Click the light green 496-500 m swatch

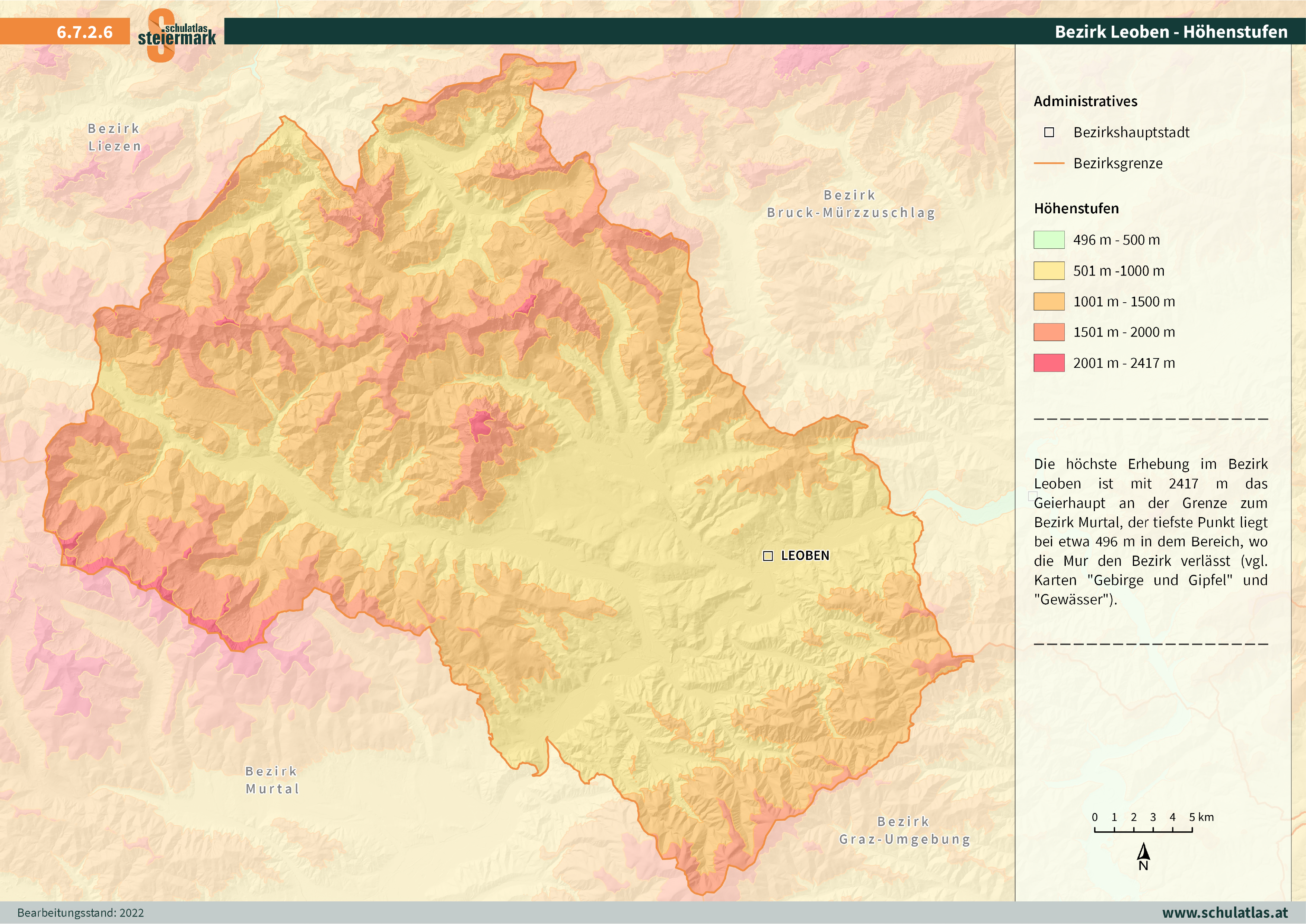1049,240
